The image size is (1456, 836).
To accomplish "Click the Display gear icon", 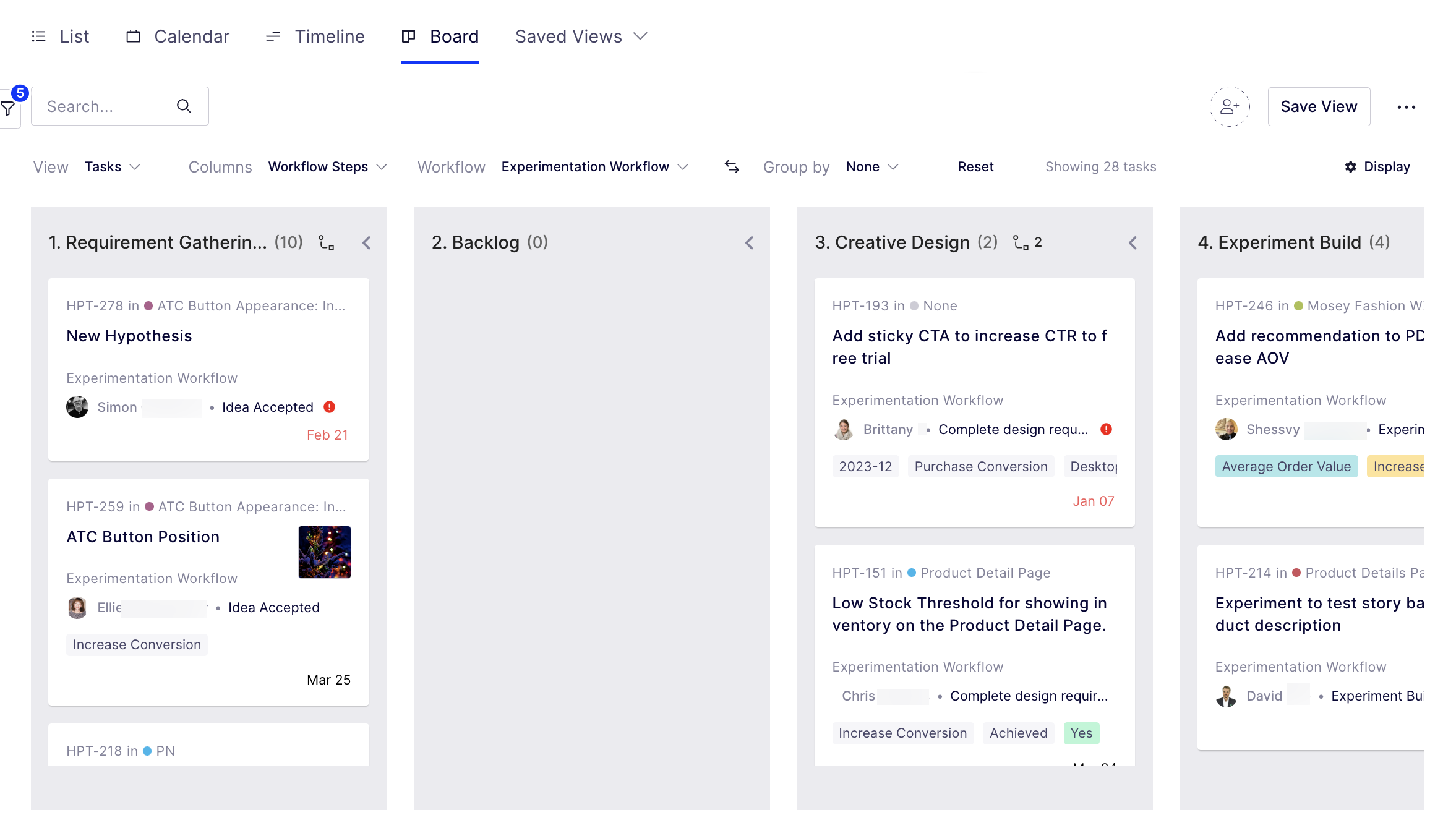I will pos(1351,167).
